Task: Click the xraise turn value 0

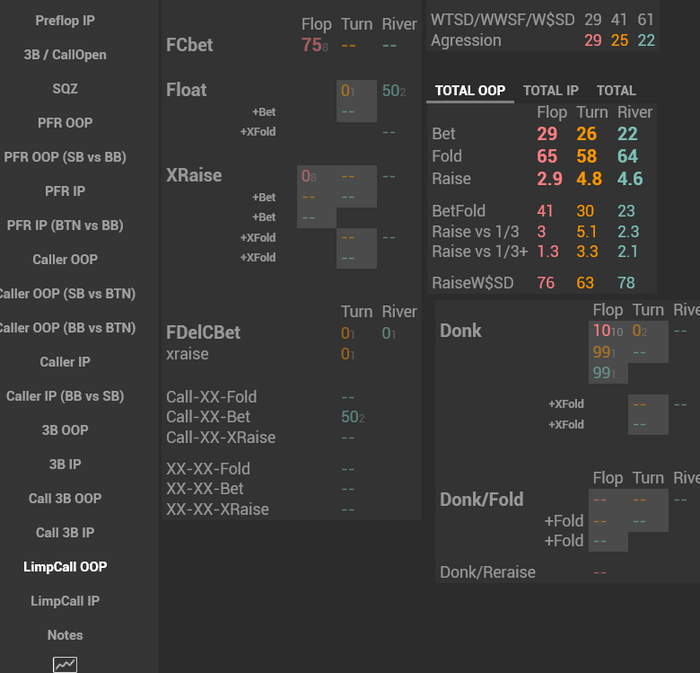Action: coord(345,354)
